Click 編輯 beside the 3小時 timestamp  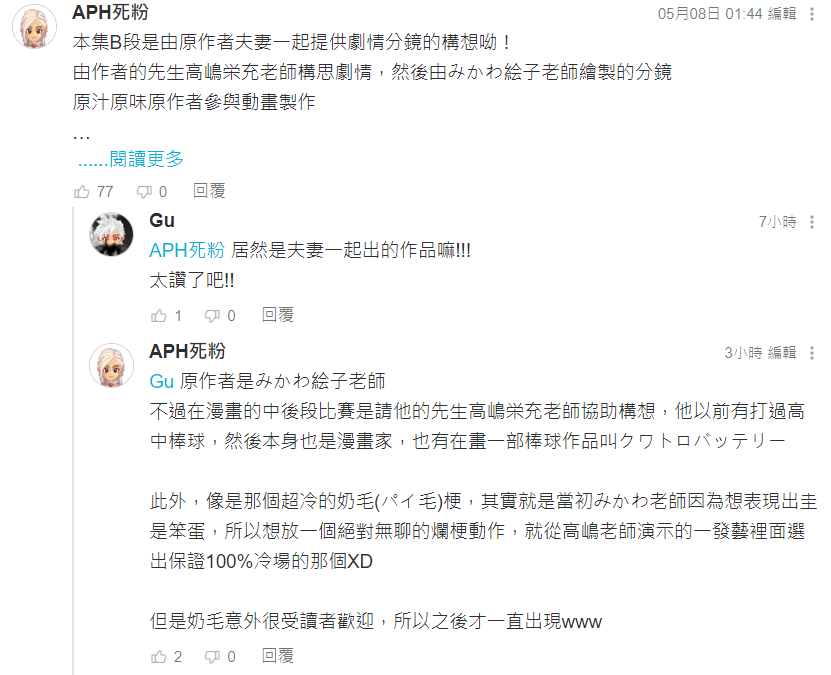[x=782, y=352]
